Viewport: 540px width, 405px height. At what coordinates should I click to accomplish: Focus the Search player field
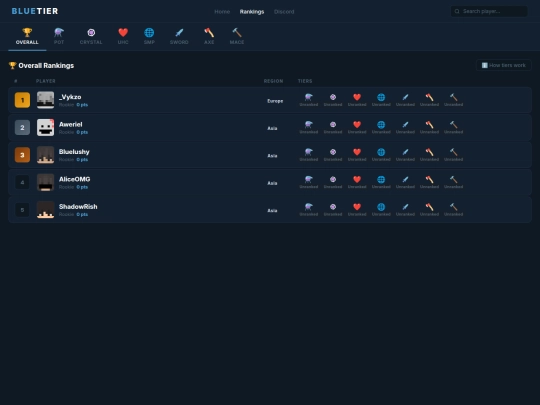[489, 11]
